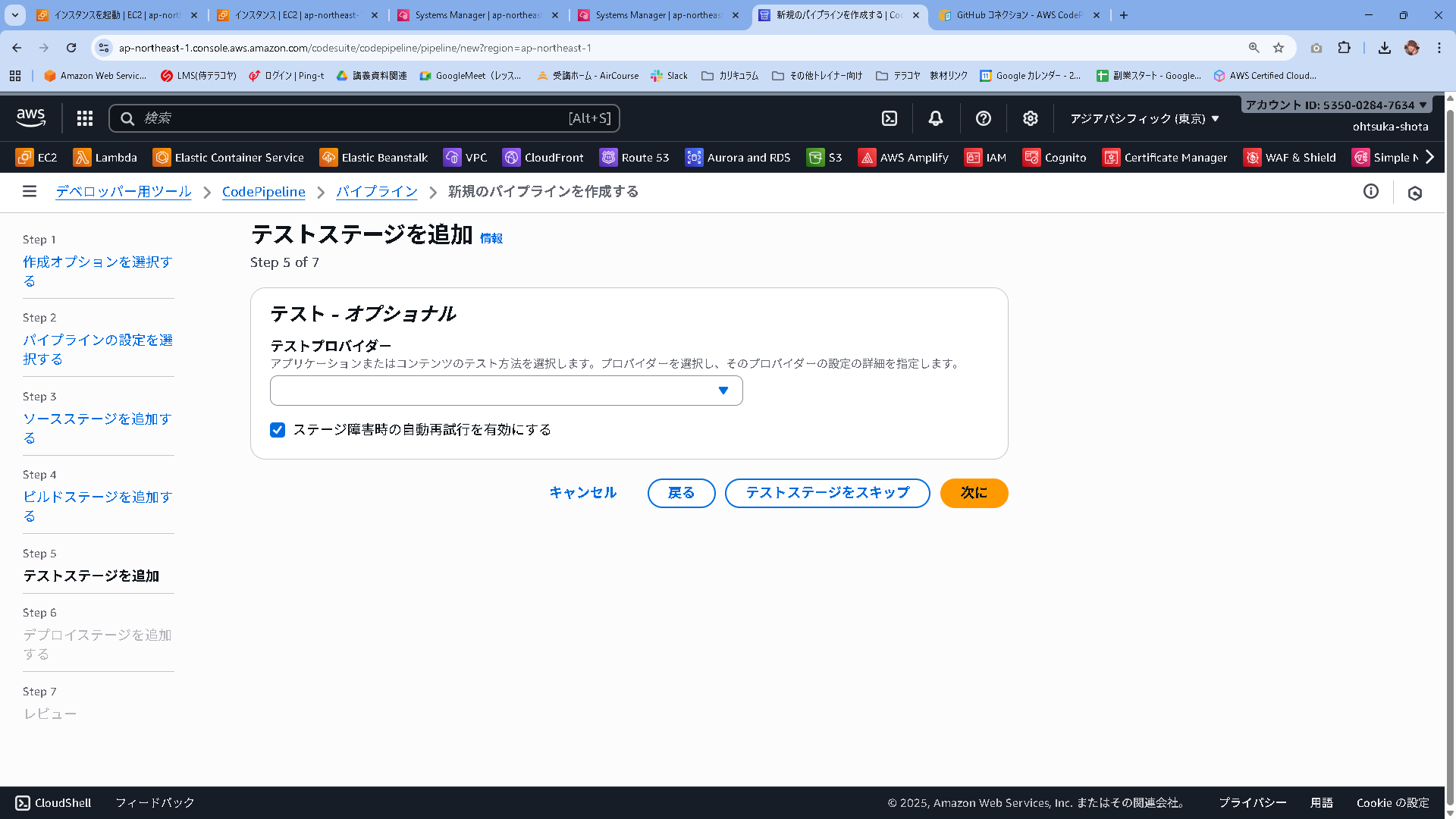
Task: Open the テストプロバイダー dropdown
Action: click(x=506, y=390)
